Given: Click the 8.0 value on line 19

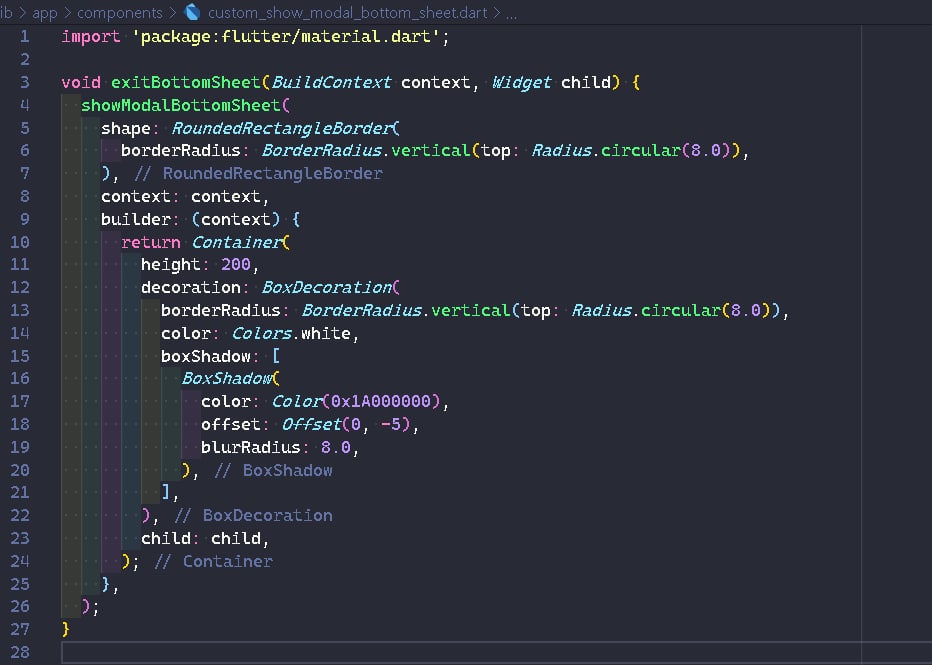Looking at the screenshot, I should click(x=336, y=447).
